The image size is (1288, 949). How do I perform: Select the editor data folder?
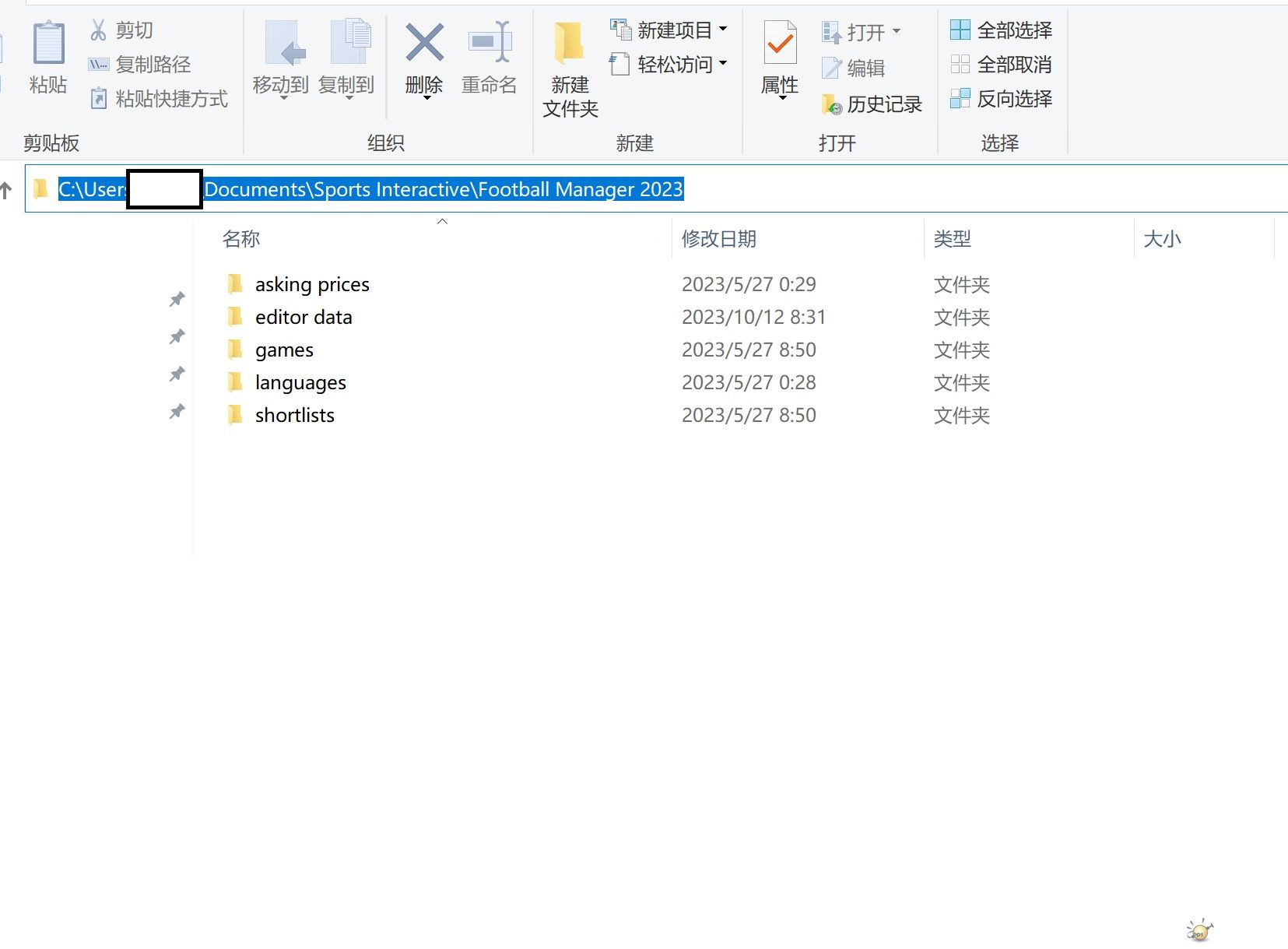(304, 317)
